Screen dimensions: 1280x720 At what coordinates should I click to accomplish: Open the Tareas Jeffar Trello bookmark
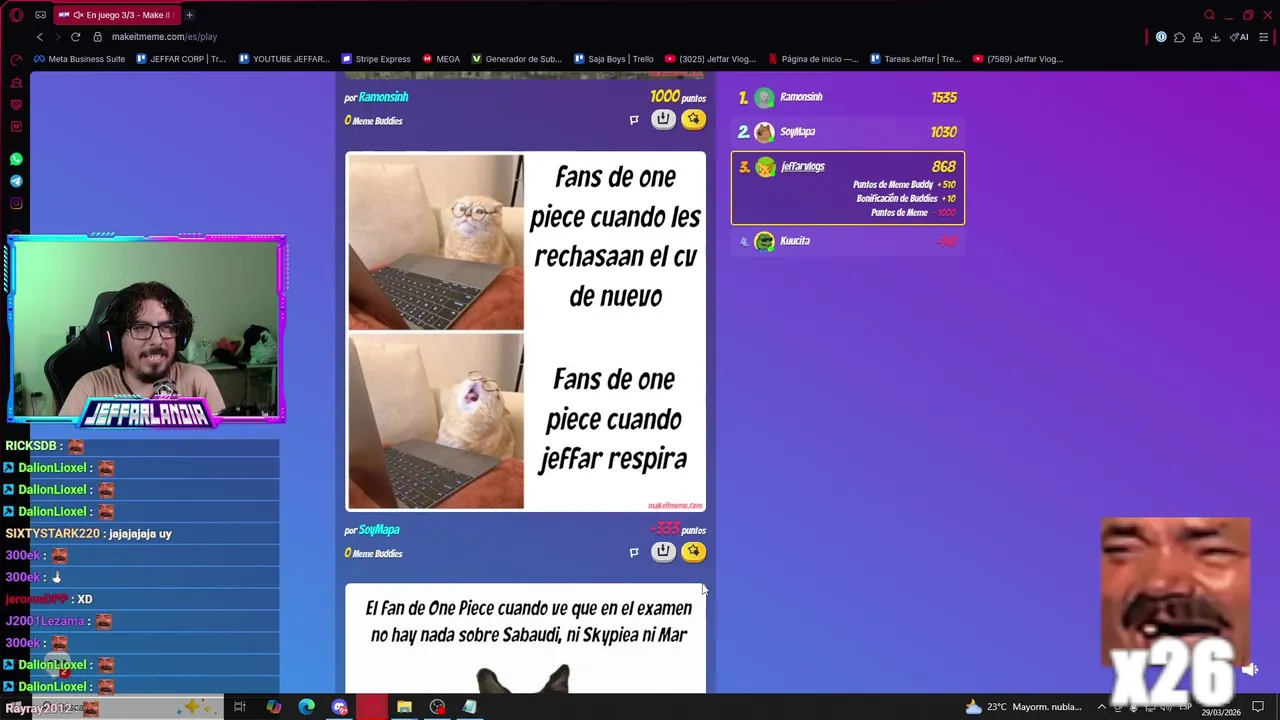click(x=915, y=59)
